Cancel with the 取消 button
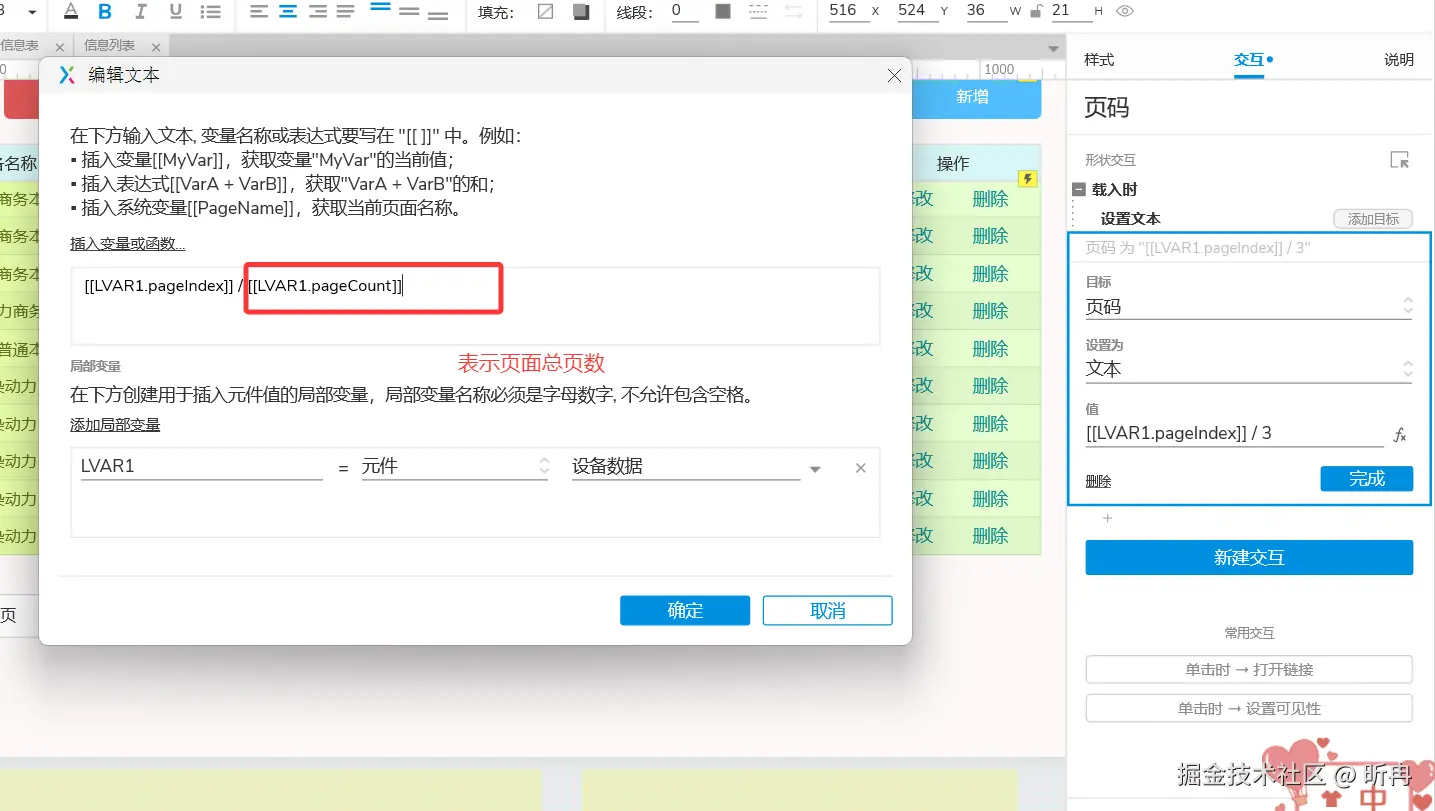This screenshot has height=811, width=1435. (x=828, y=611)
